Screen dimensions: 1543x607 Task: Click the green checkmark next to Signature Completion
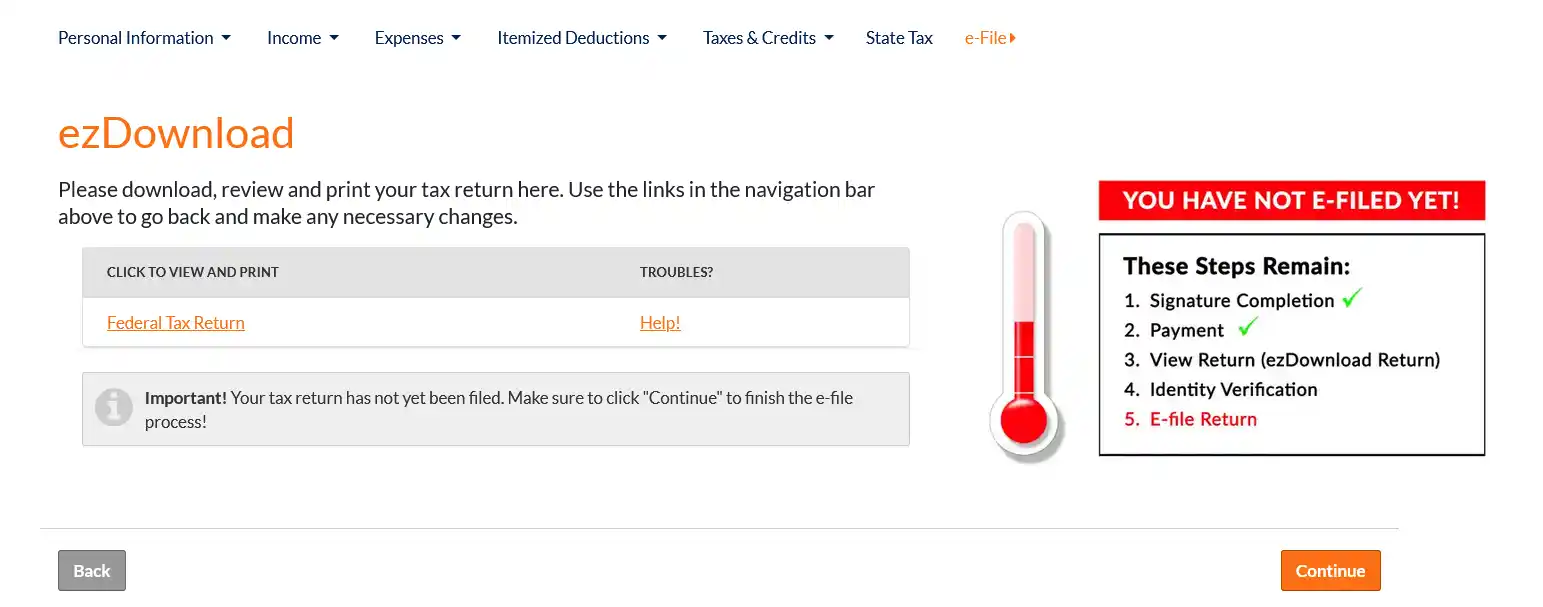1352,298
